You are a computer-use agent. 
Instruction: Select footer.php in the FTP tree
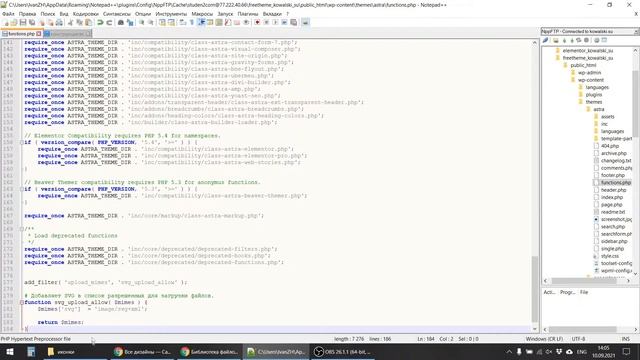(x=613, y=176)
